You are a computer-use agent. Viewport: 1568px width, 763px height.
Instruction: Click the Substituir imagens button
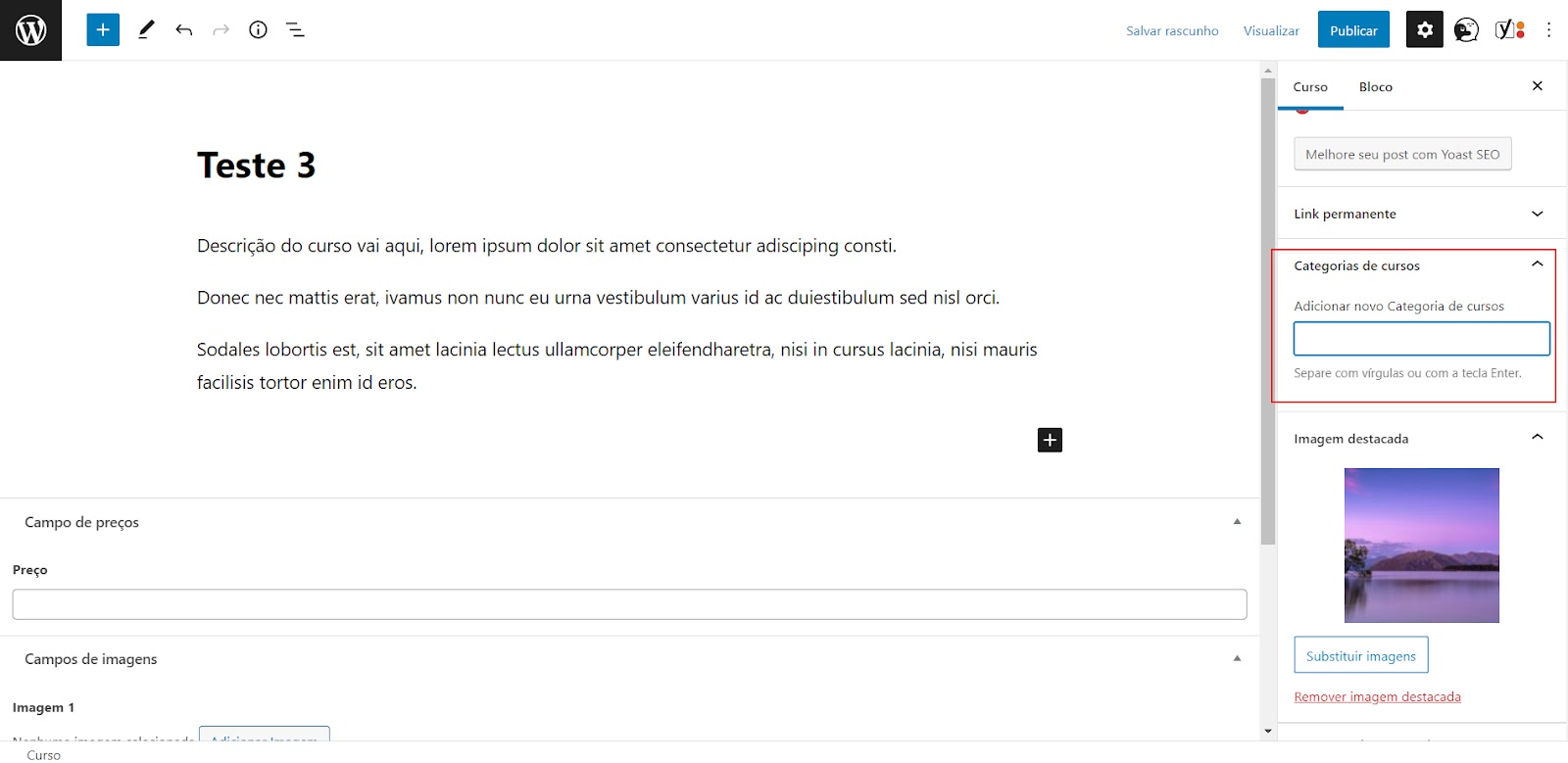(1360, 655)
